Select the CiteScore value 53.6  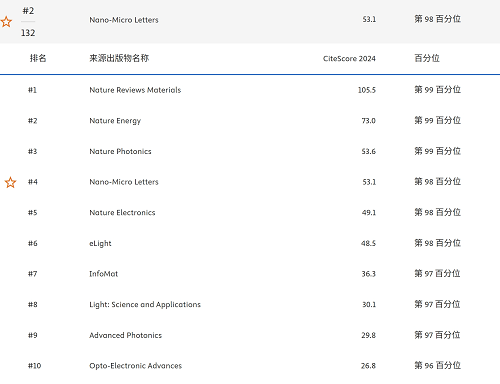(x=369, y=151)
